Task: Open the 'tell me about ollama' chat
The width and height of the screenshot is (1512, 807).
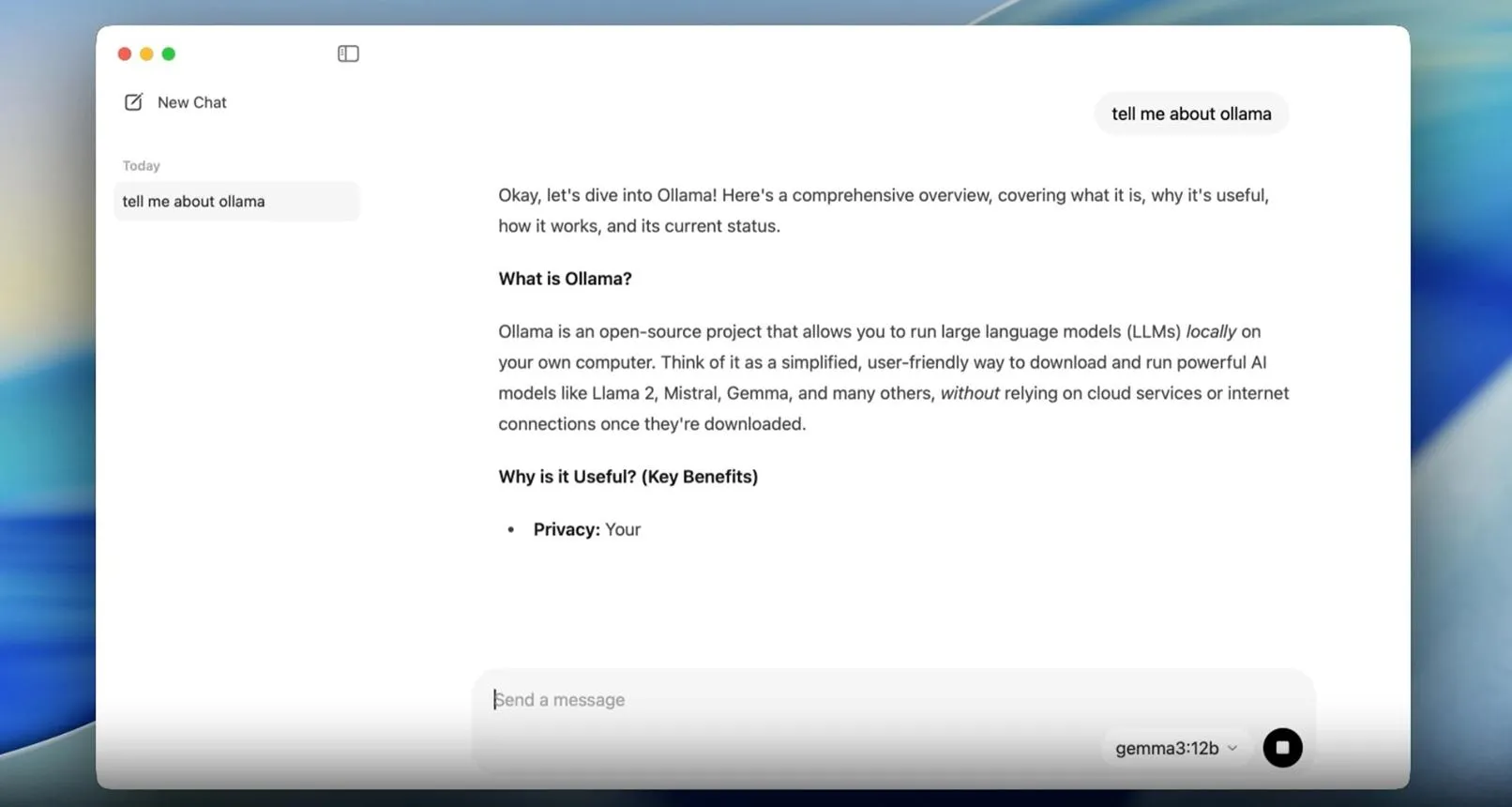Action: (x=236, y=201)
